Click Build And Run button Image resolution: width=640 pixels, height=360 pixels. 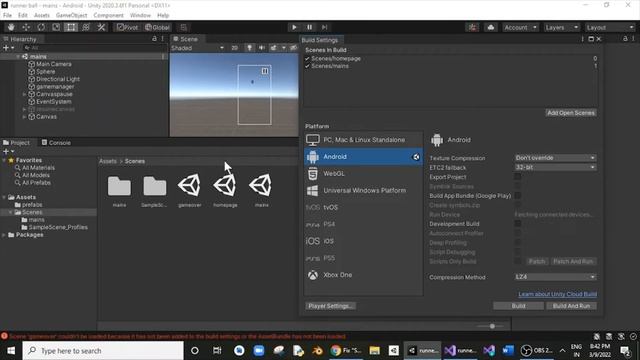click(571, 306)
